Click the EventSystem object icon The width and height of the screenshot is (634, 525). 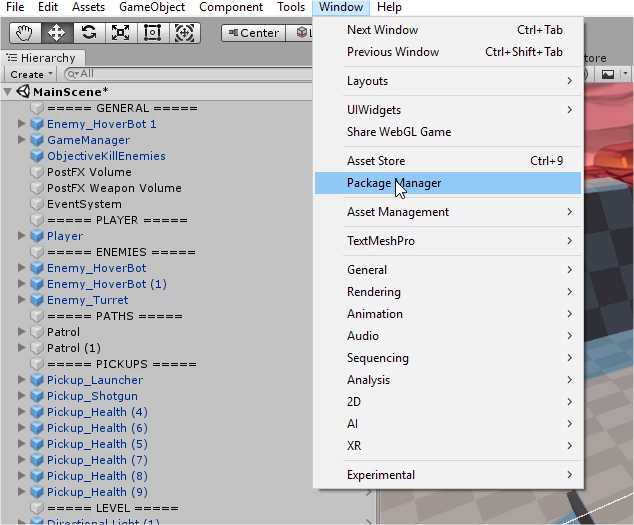[37, 204]
